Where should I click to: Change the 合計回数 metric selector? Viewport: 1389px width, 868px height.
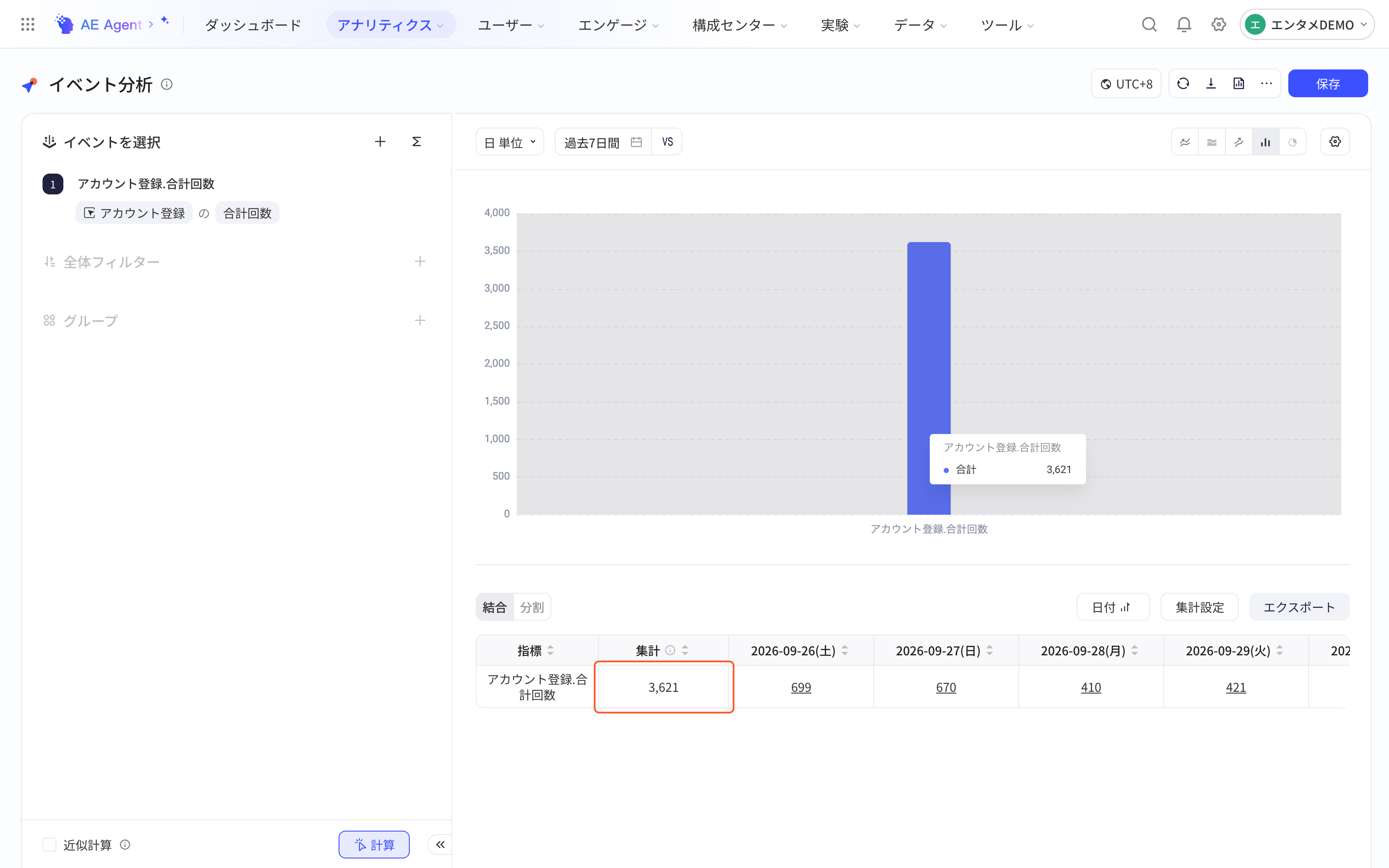pos(247,213)
